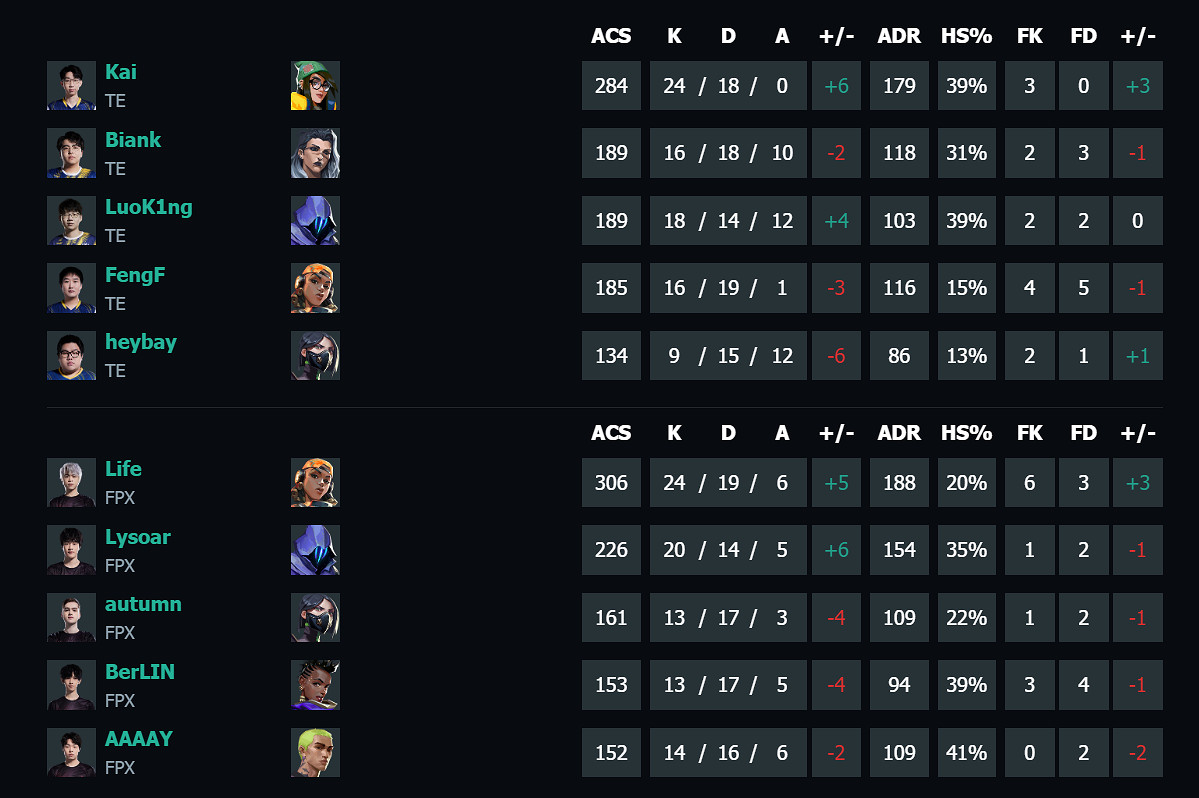Click the agent icon in heybay's row
Viewport: 1199px width, 798px height.
point(315,356)
